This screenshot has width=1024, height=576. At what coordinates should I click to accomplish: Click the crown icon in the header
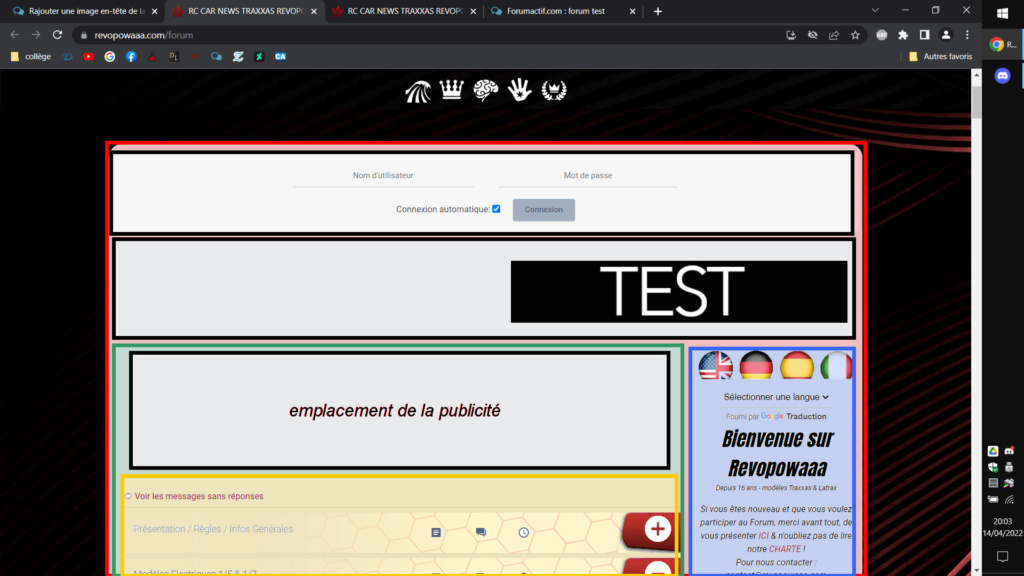click(451, 89)
